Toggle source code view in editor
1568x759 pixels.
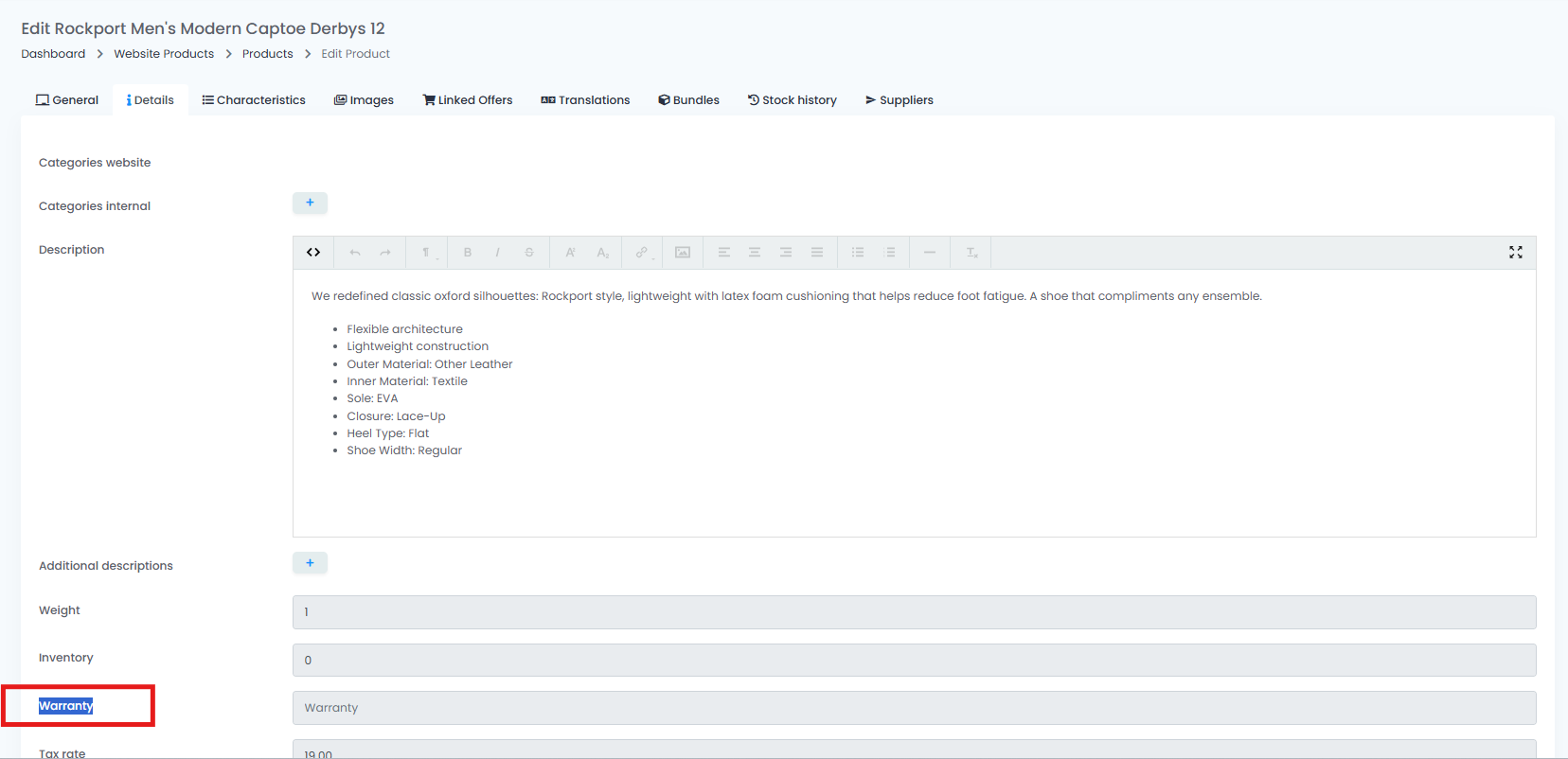click(x=313, y=253)
